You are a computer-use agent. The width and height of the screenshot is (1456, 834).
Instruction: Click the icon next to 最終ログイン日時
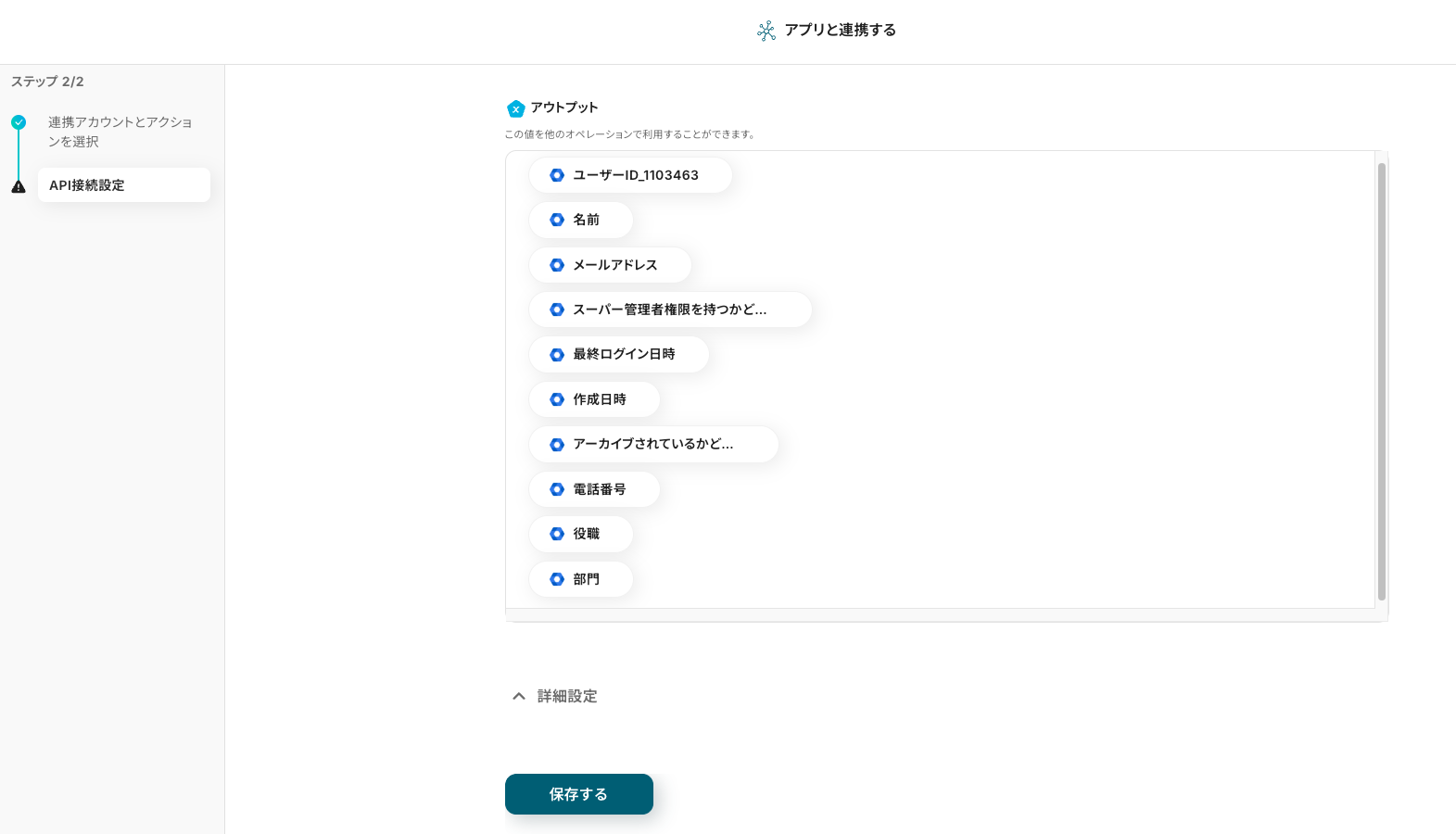[x=557, y=355]
